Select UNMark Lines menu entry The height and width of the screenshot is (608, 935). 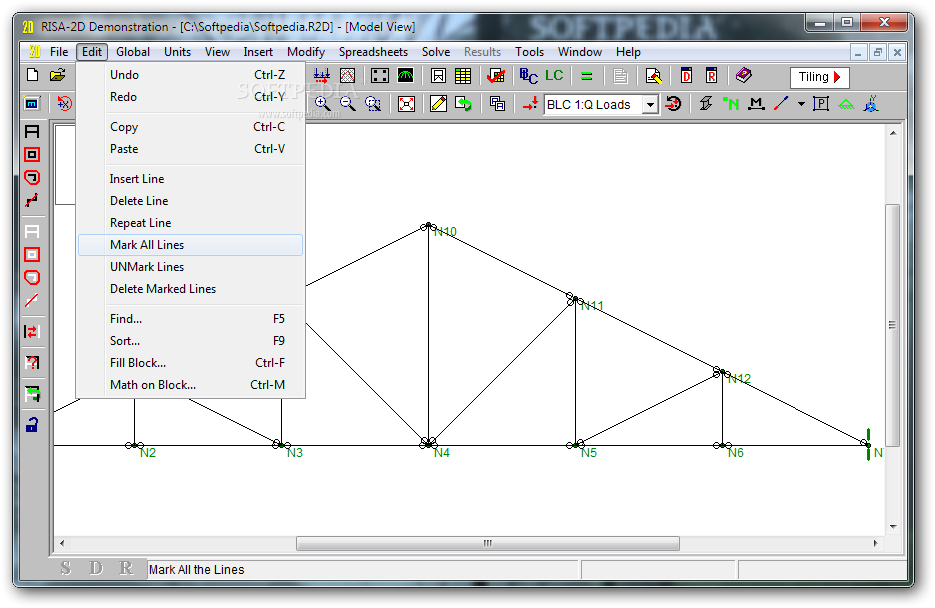(x=190, y=267)
